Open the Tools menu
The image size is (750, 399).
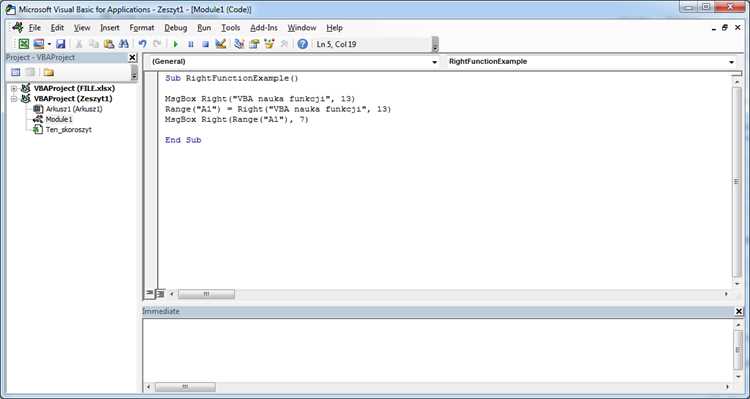230,28
